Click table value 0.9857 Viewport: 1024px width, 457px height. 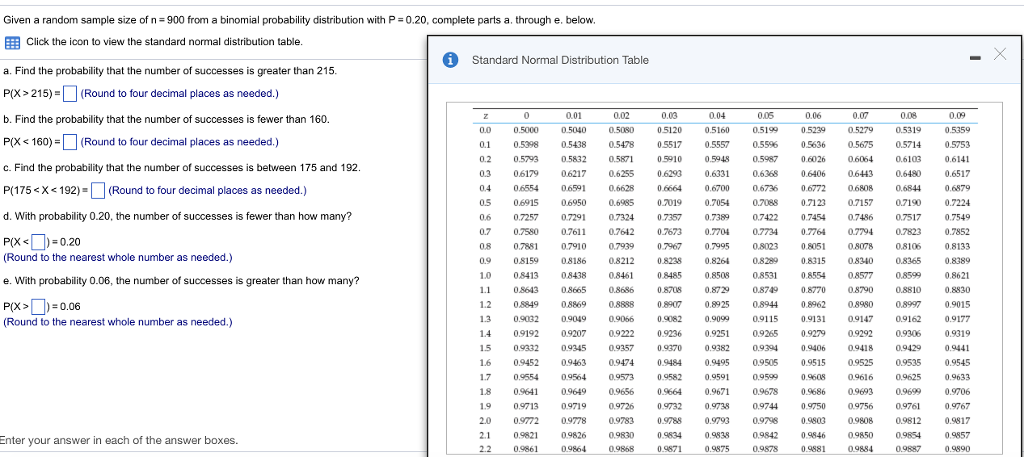957,435
